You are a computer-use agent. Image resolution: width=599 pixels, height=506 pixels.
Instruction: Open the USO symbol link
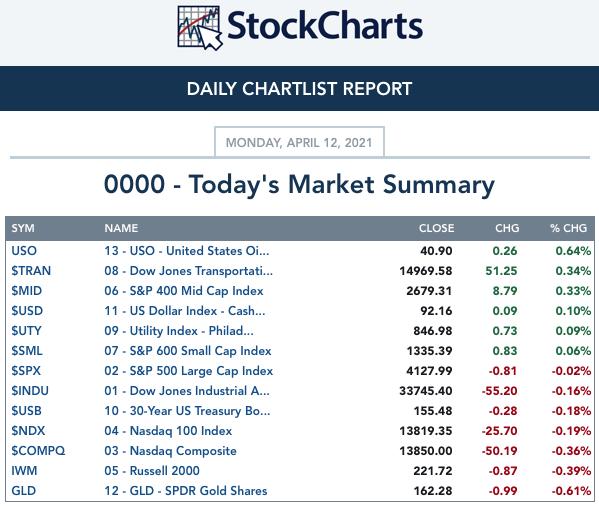(24, 251)
